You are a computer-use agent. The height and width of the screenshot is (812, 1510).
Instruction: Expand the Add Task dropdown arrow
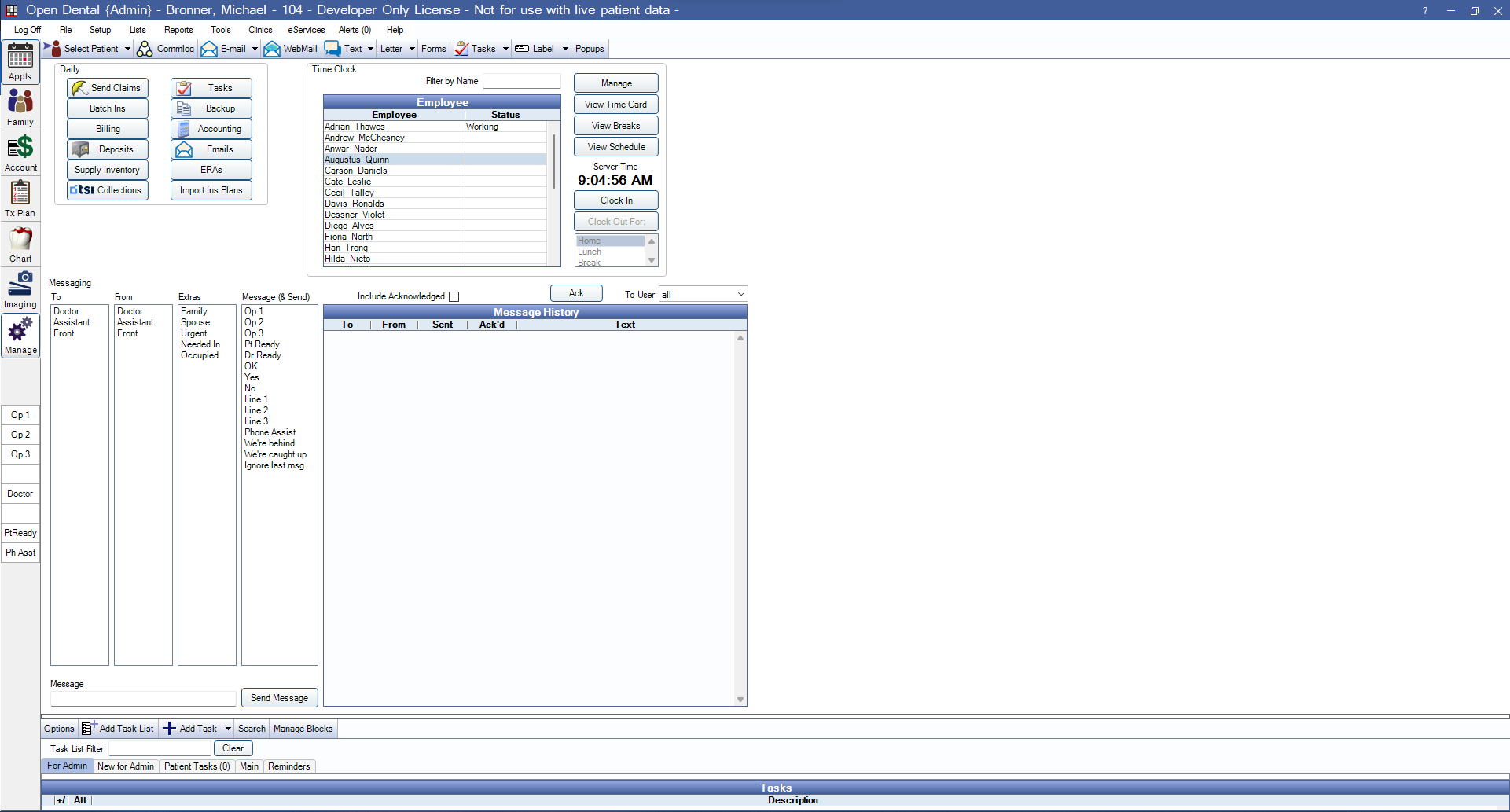(x=228, y=729)
